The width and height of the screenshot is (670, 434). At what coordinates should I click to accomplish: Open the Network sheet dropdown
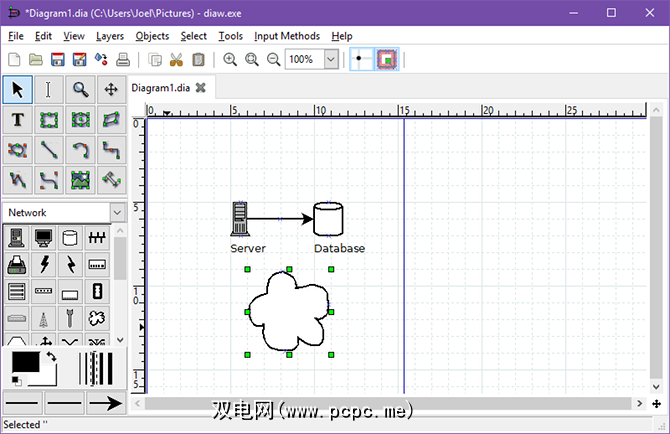click(117, 212)
